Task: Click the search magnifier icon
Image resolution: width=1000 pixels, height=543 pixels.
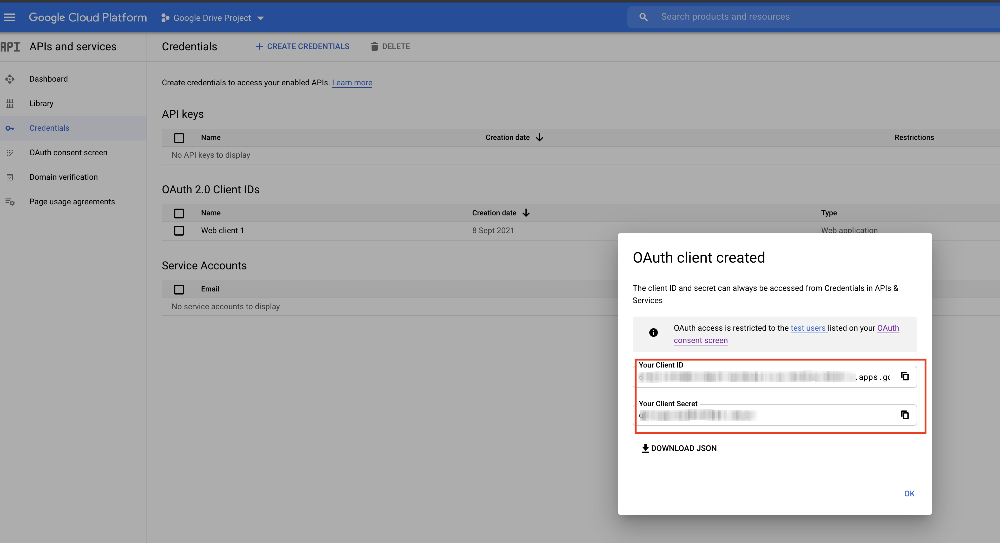Action: (x=643, y=17)
